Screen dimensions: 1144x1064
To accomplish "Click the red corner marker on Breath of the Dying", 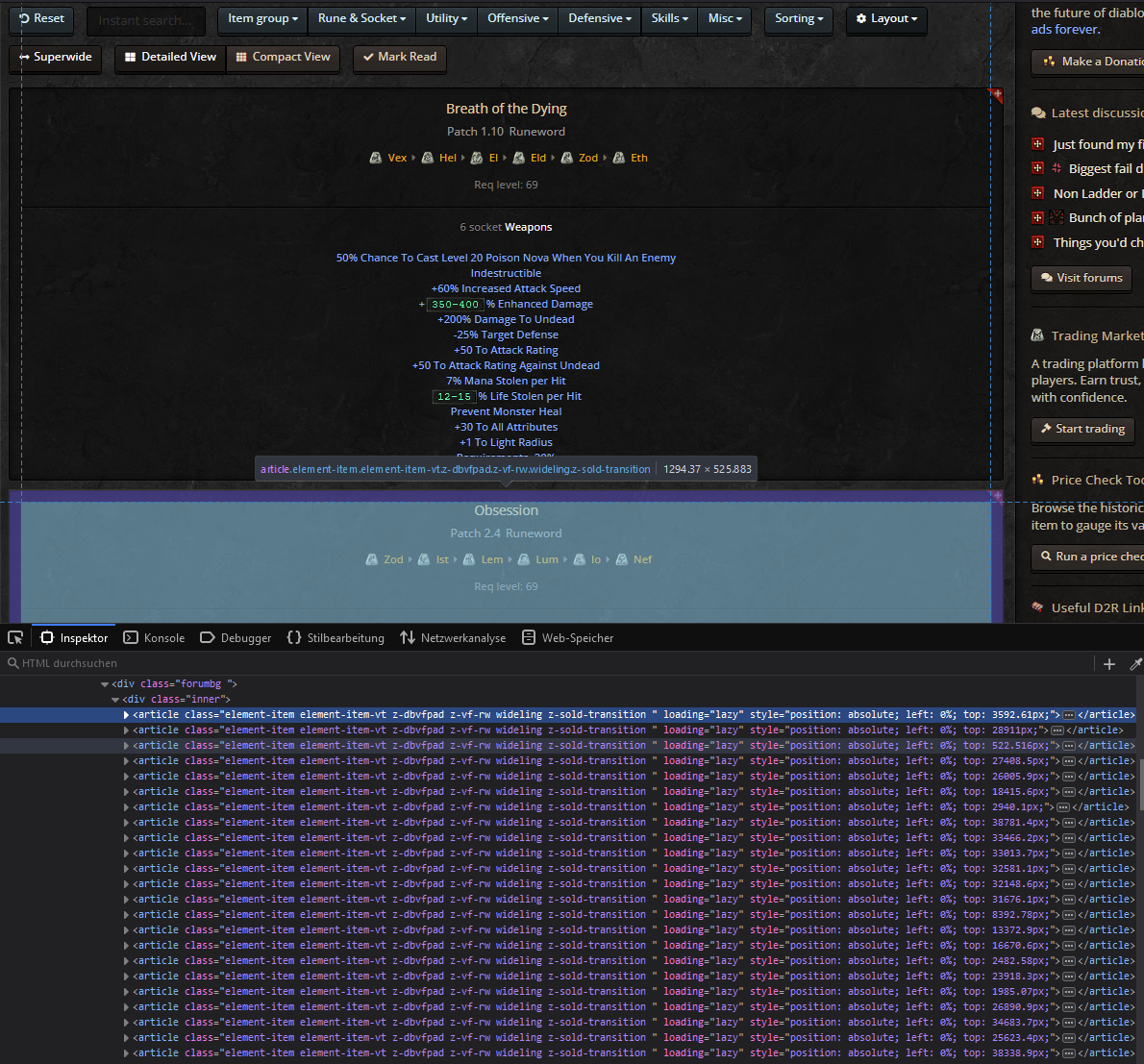I will point(996,95).
